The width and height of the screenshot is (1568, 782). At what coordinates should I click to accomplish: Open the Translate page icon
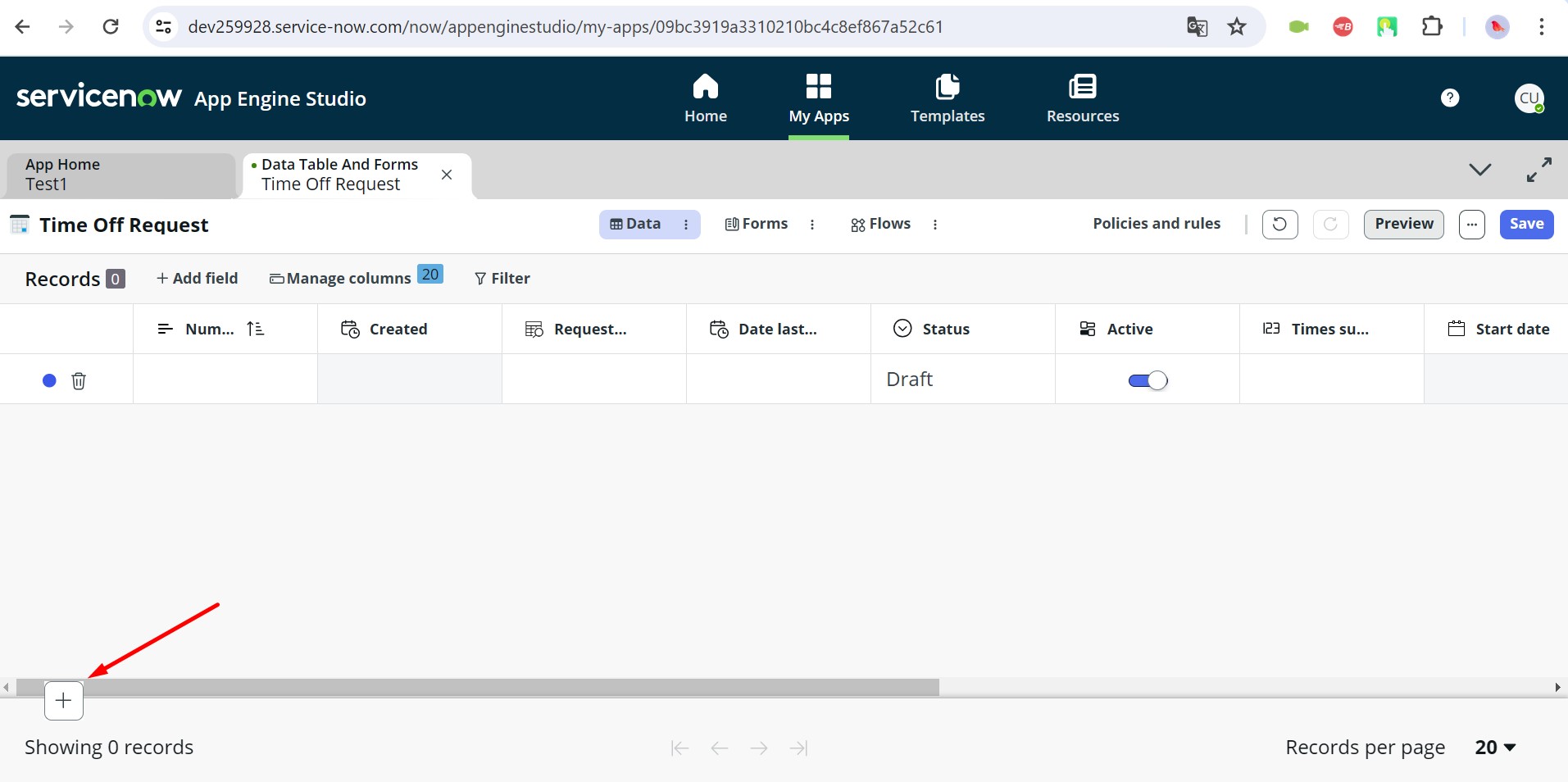coord(1198,27)
